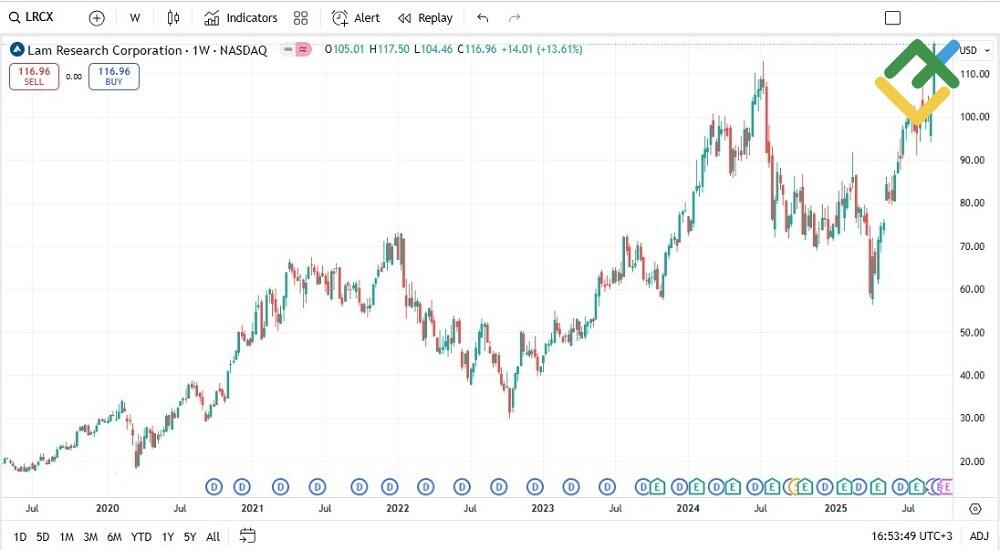Click the close value C116.96
Viewport: 1000px width, 550px height.
pyautogui.click(x=477, y=49)
